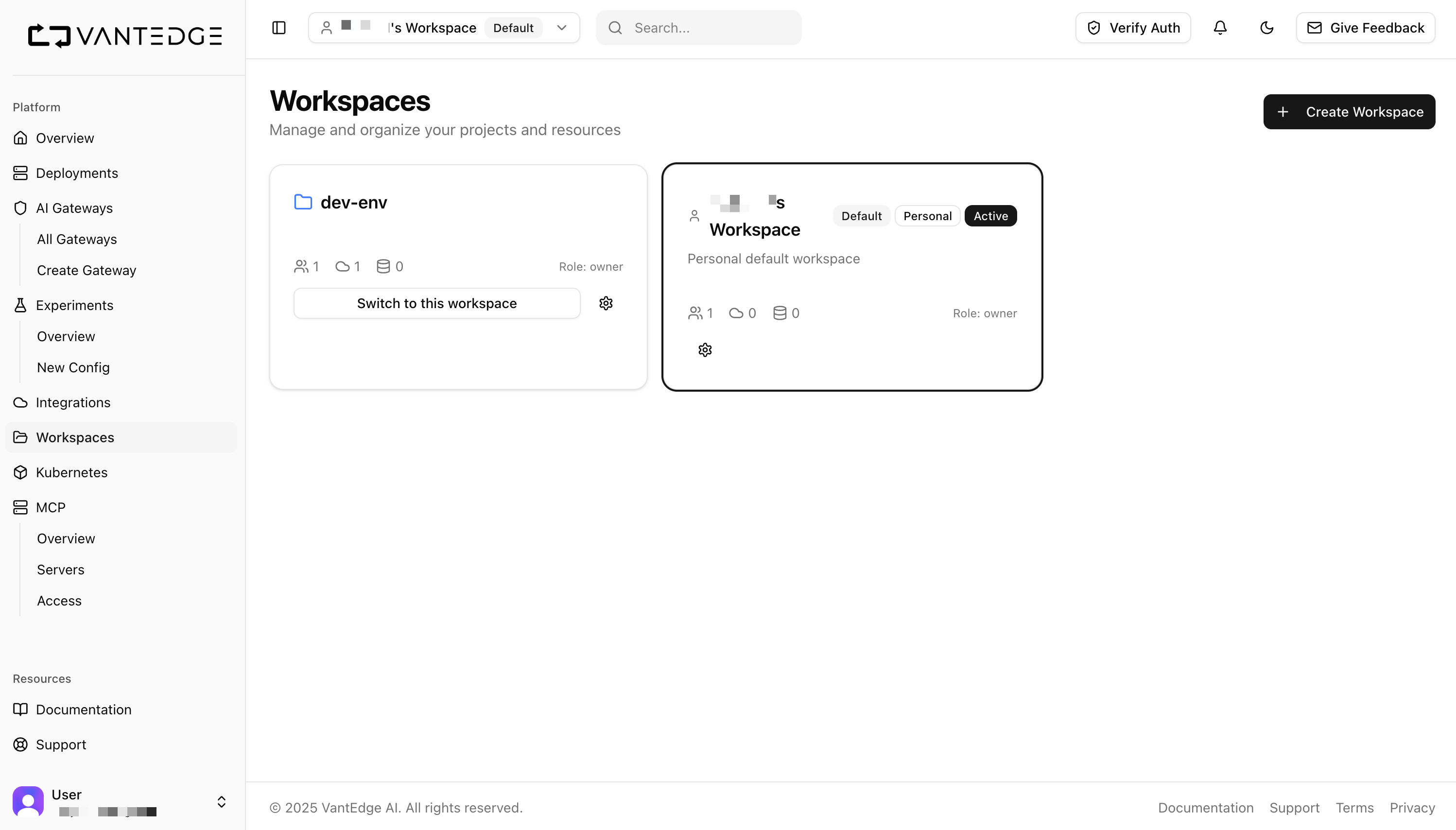Expand the user account menu at bottom left
Image resolution: width=1456 pixels, height=830 pixels.
[x=221, y=801]
